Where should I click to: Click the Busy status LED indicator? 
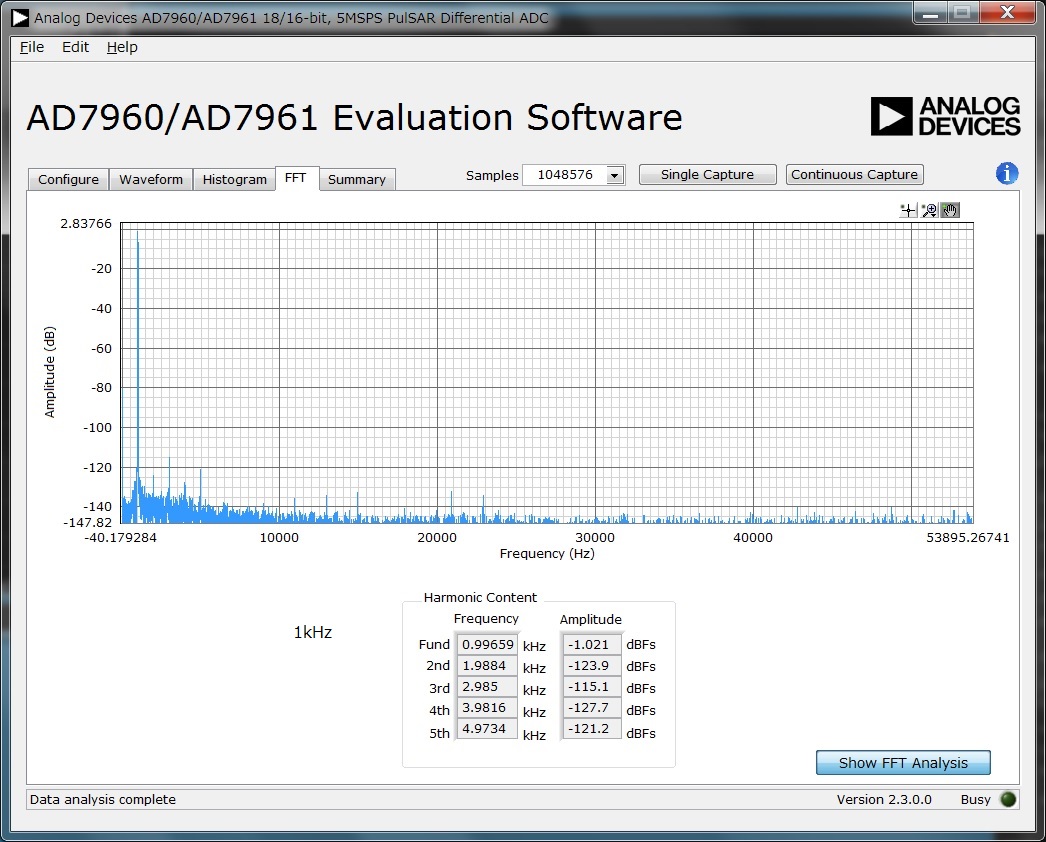1008,799
